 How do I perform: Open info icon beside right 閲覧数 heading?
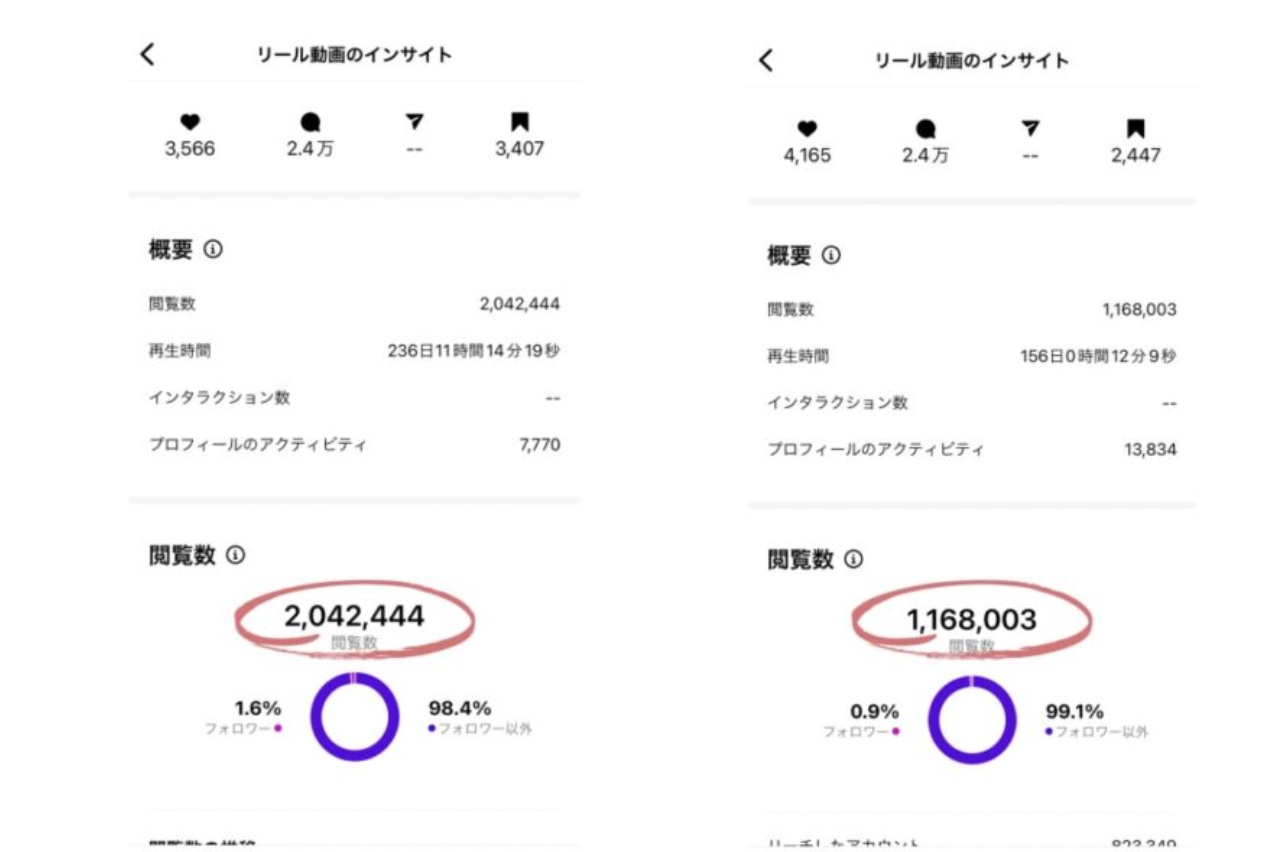(x=853, y=559)
